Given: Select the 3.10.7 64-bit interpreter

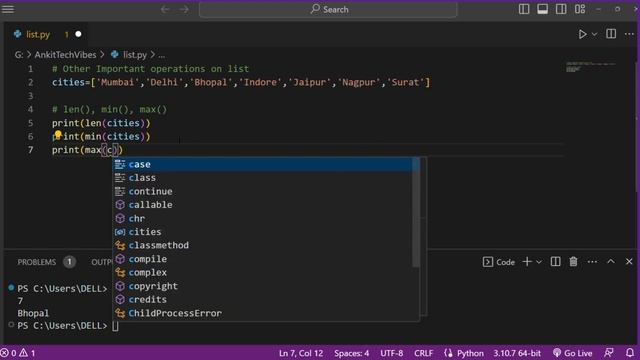Looking at the screenshot, I should click(517, 353).
